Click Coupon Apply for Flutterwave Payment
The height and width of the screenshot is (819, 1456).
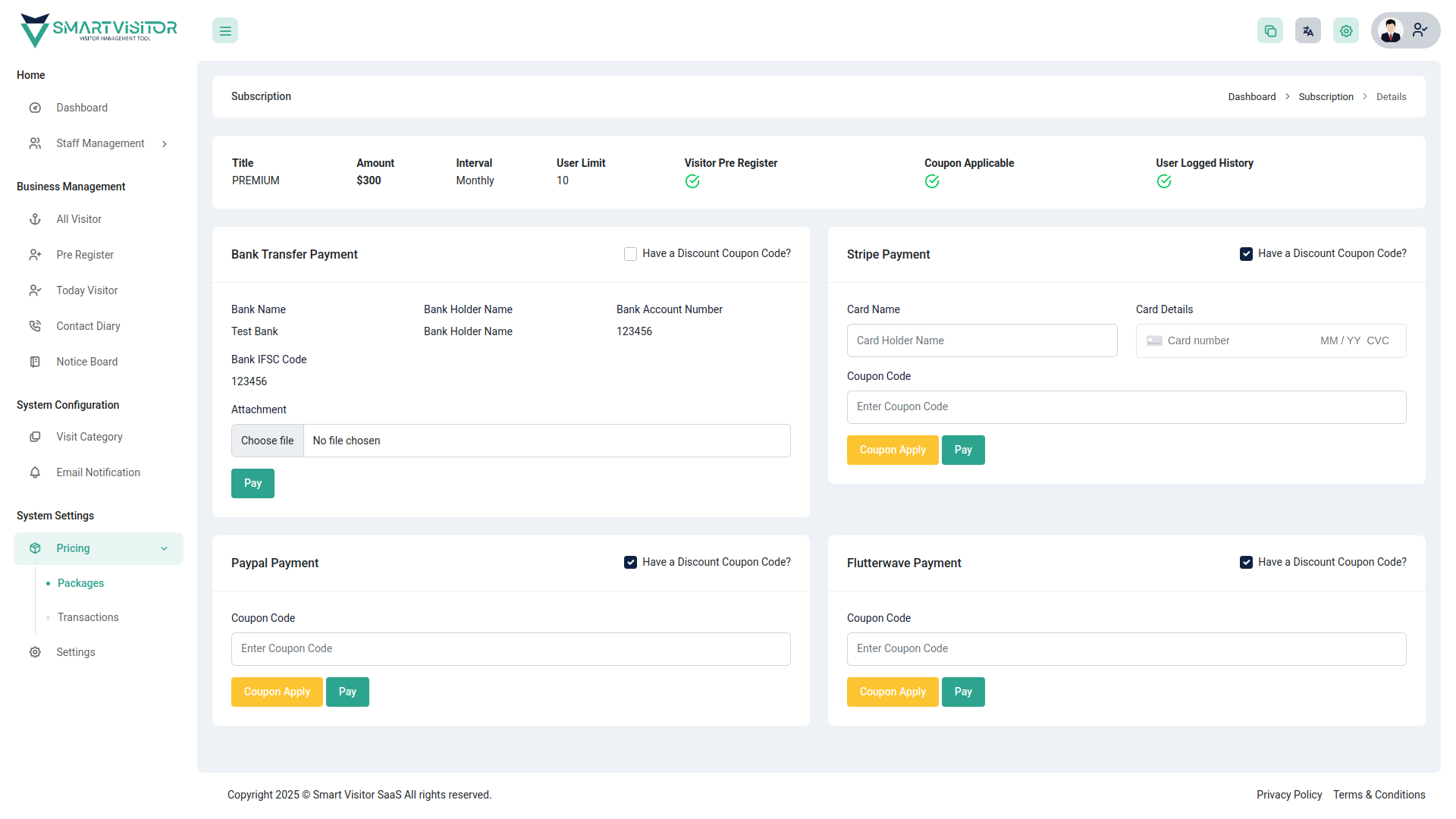[893, 692]
